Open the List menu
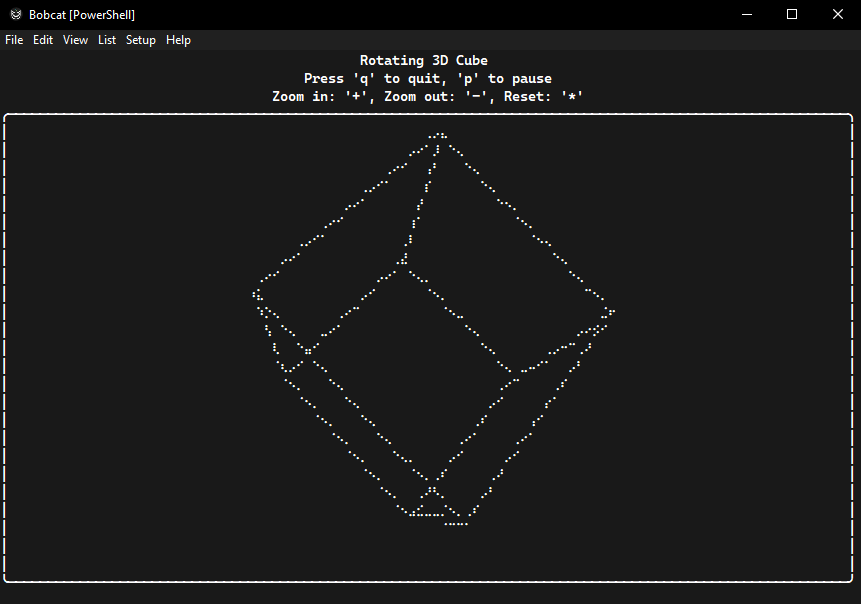Screen dimensions: 861x604 coord(107,40)
